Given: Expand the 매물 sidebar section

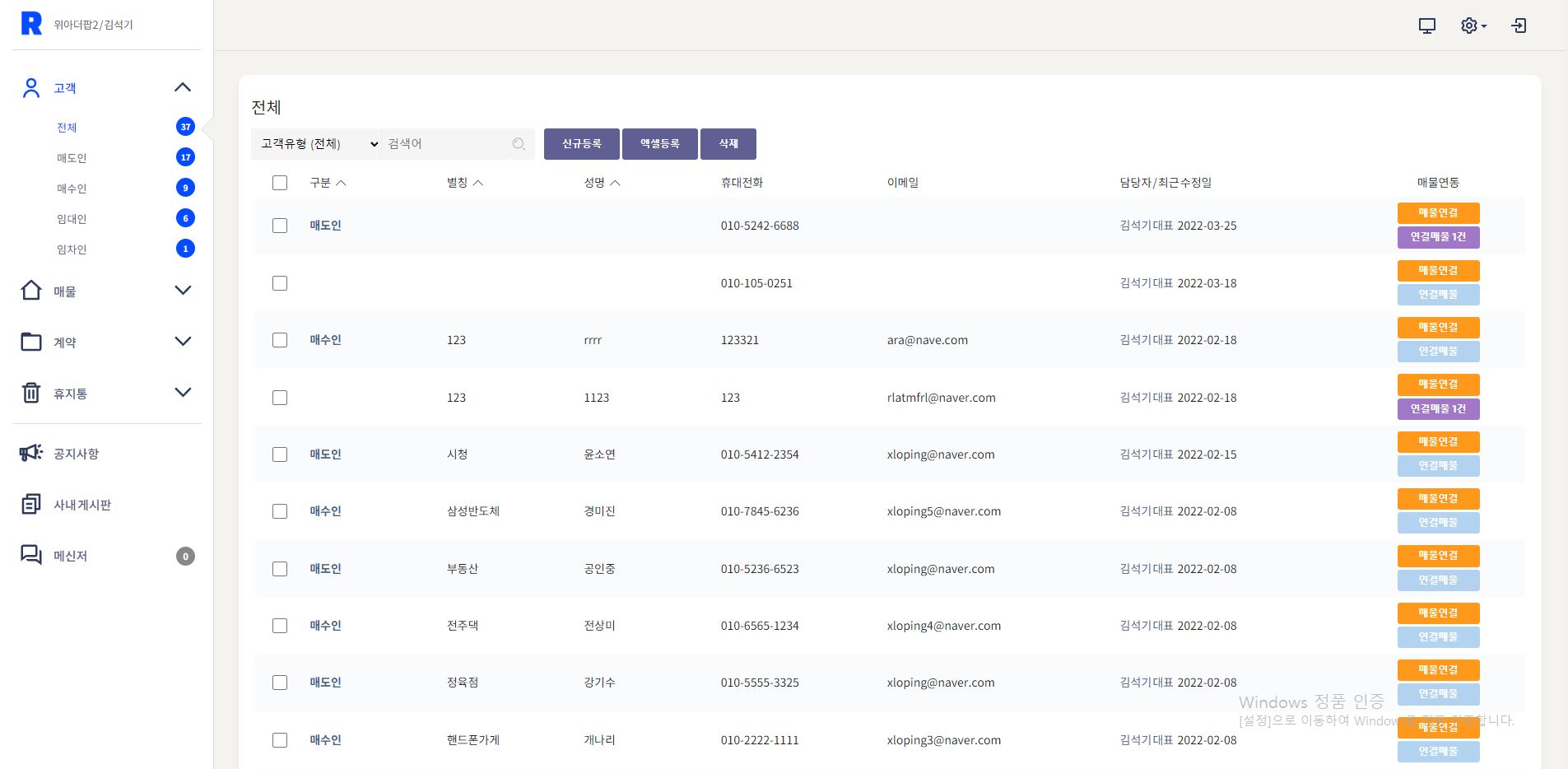Looking at the screenshot, I should click(183, 291).
